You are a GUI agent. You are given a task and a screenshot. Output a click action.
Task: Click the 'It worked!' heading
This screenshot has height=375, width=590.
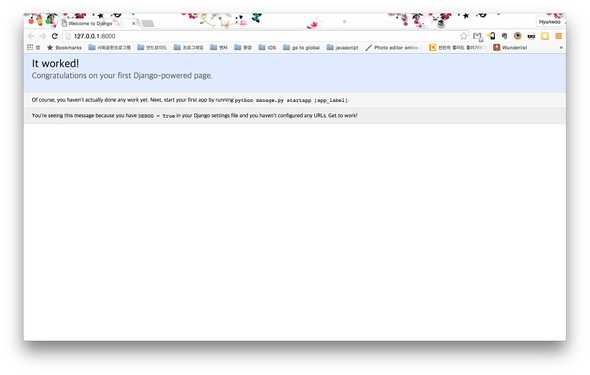(x=55, y=63)
